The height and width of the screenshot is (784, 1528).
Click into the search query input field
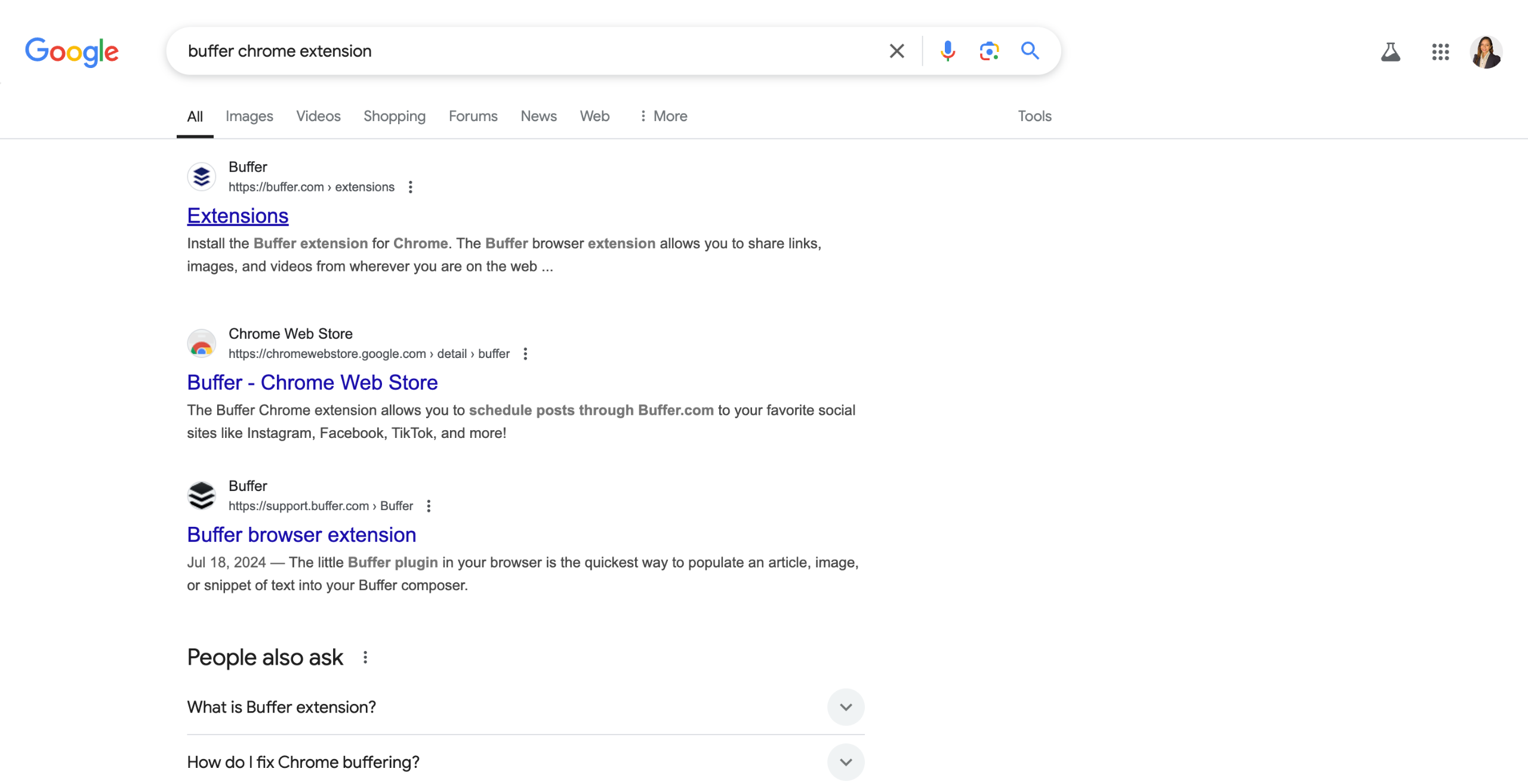pyautogui.click(x=525, y=51)
